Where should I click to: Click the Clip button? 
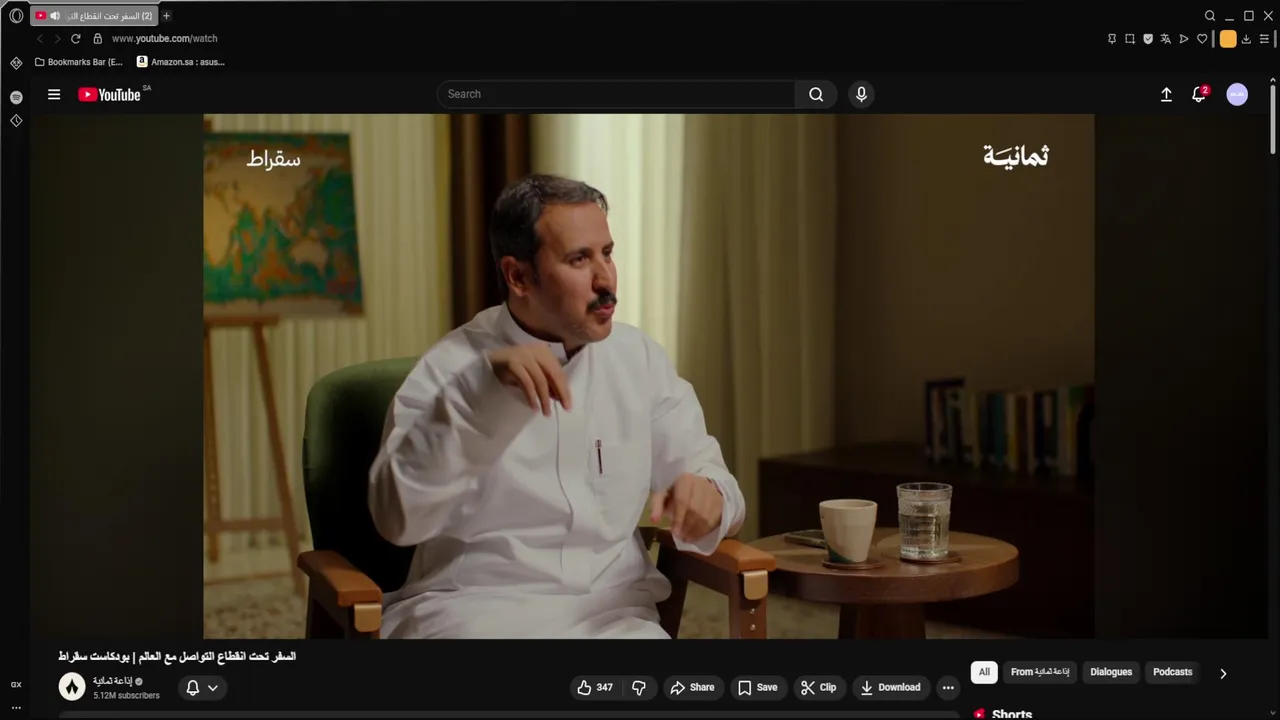coord(818,687)
